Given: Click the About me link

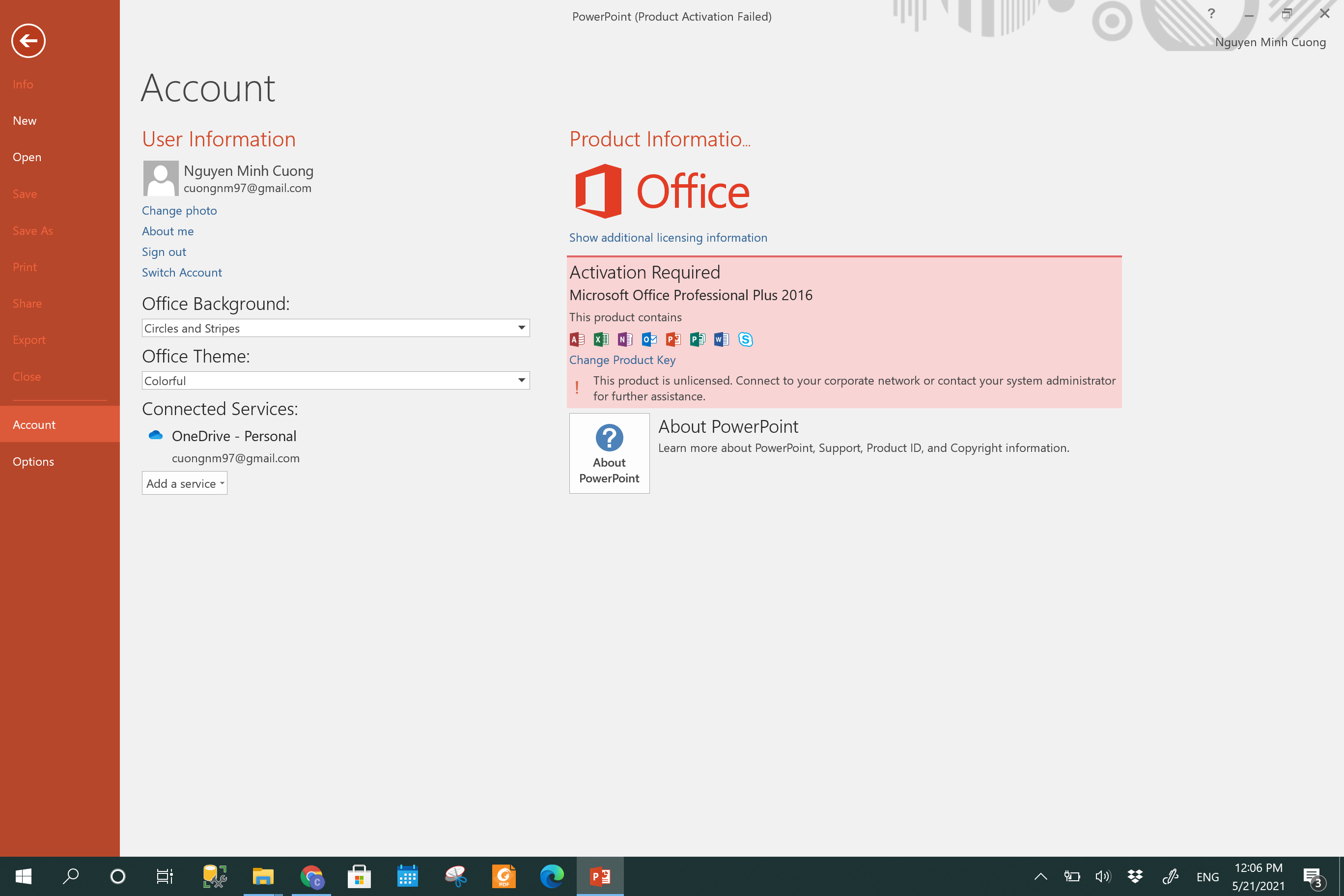Looking at the screenshot, I should (168, 231).
